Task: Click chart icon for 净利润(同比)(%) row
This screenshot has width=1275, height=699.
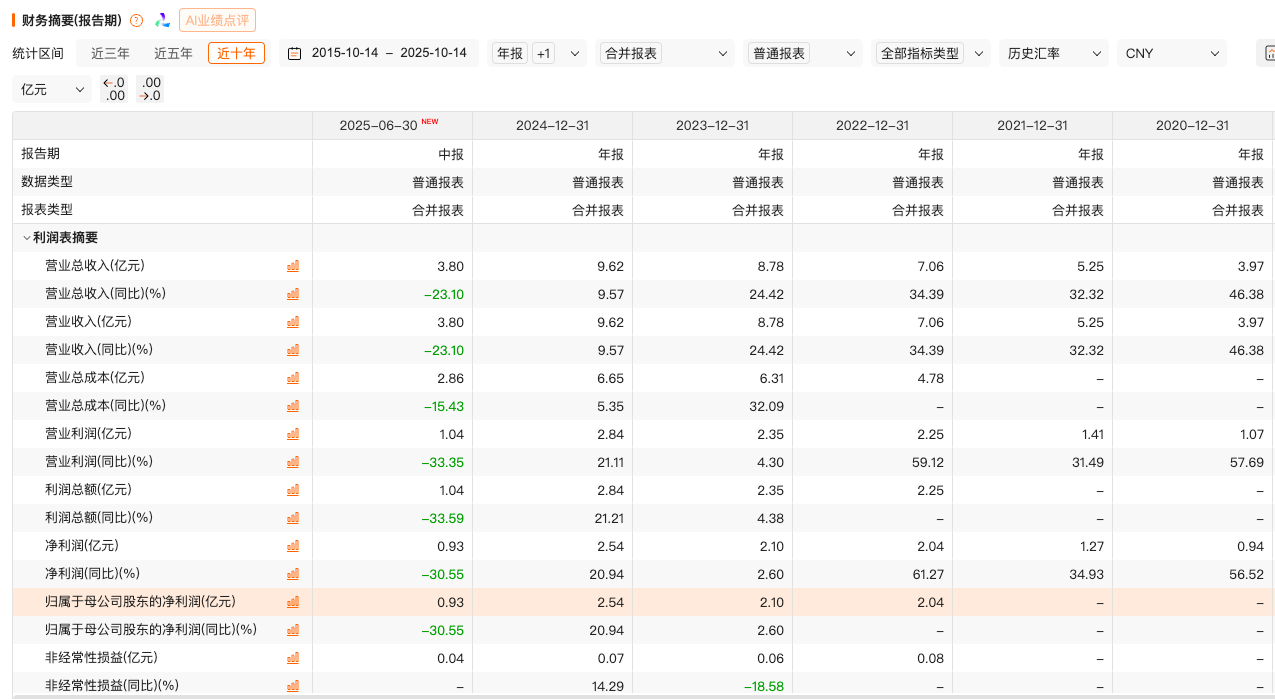Action: point(293,574)
